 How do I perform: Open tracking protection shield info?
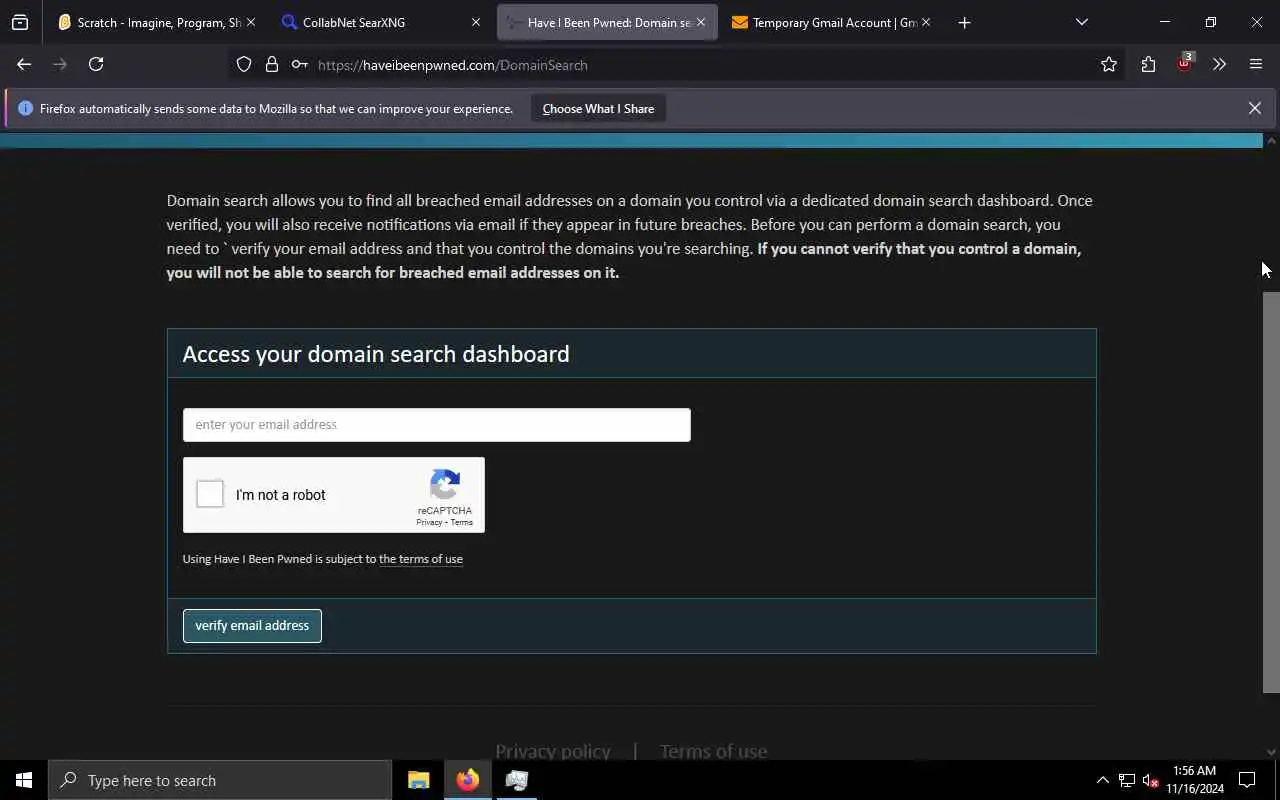coord(244,65)
